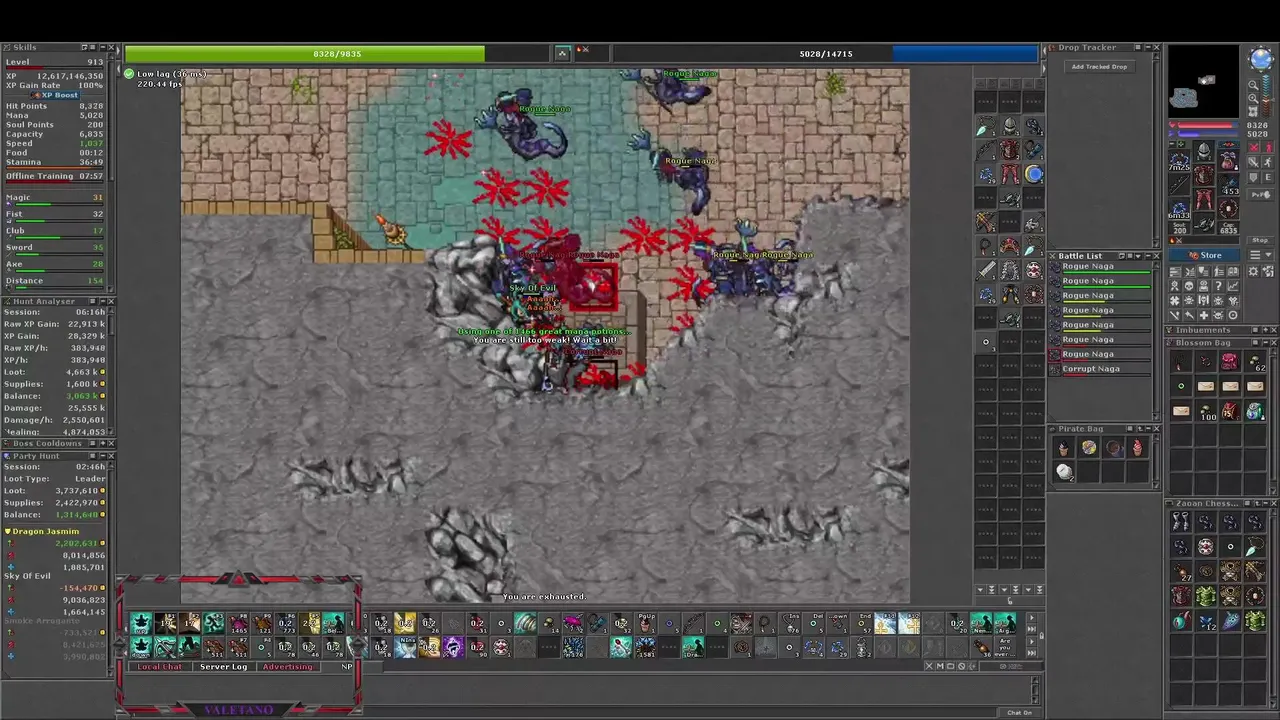Click the questlog question mark icon
Image resolution: width=1280 pixels, height=720 pixels.
(1218, 286)
